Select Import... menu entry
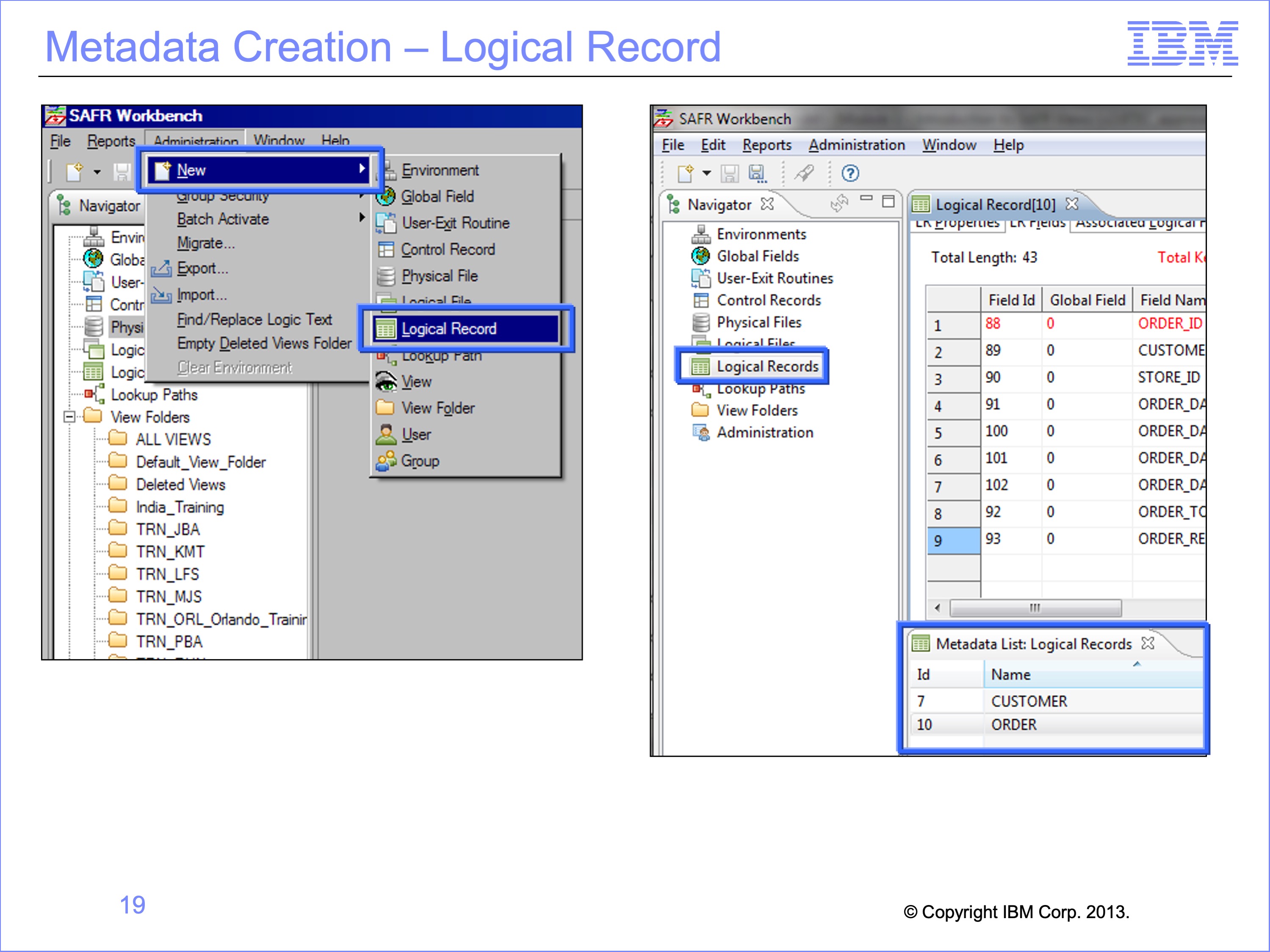This screenshot has width=1270, height=952. point(202,294)
